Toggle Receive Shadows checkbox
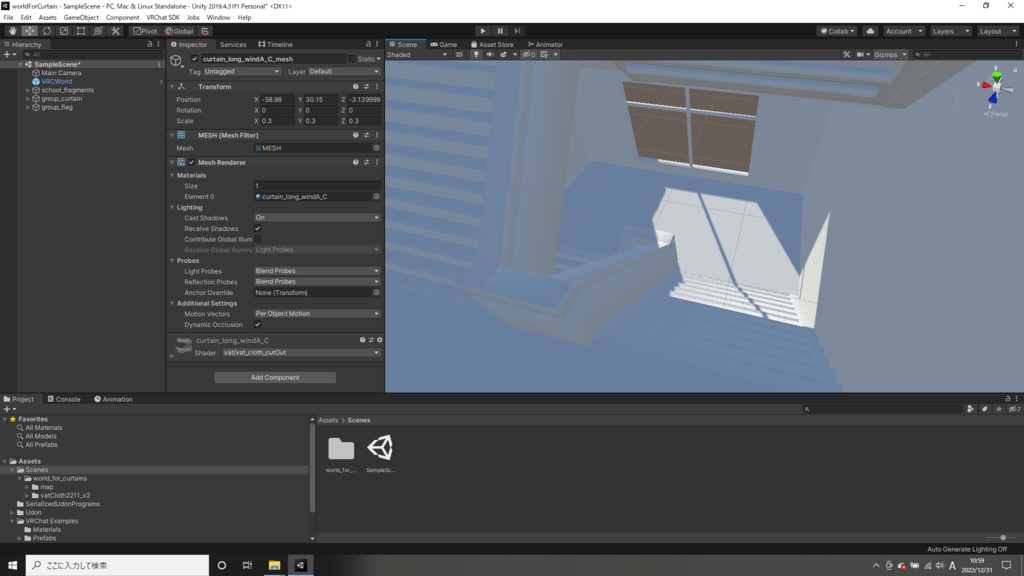The width and height of the screenshot is (1024, 576). tap(257, 229)
